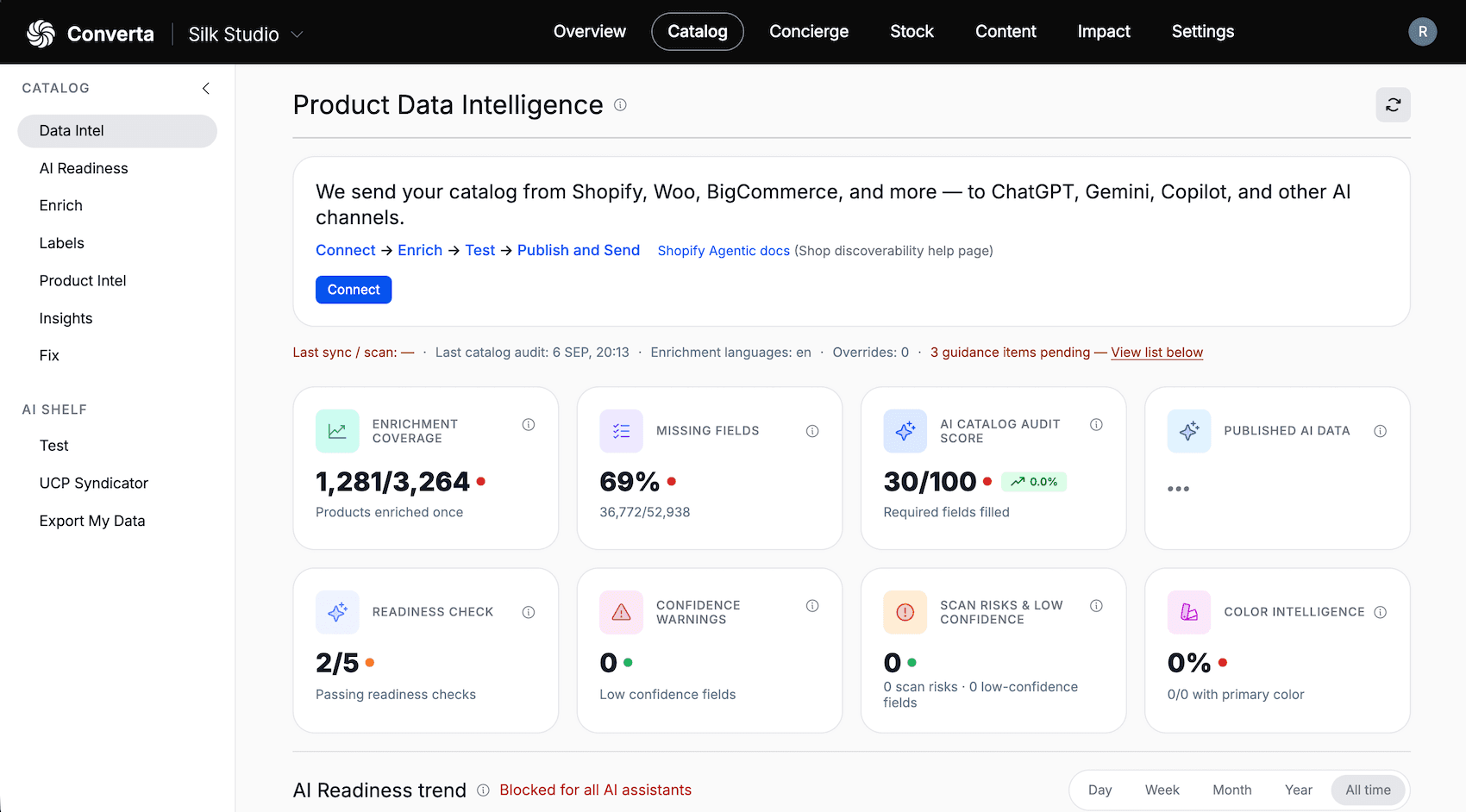This screenshot has height=812, width=1466.
Task: Click the blue Connect button
Action: click(354, 290)
